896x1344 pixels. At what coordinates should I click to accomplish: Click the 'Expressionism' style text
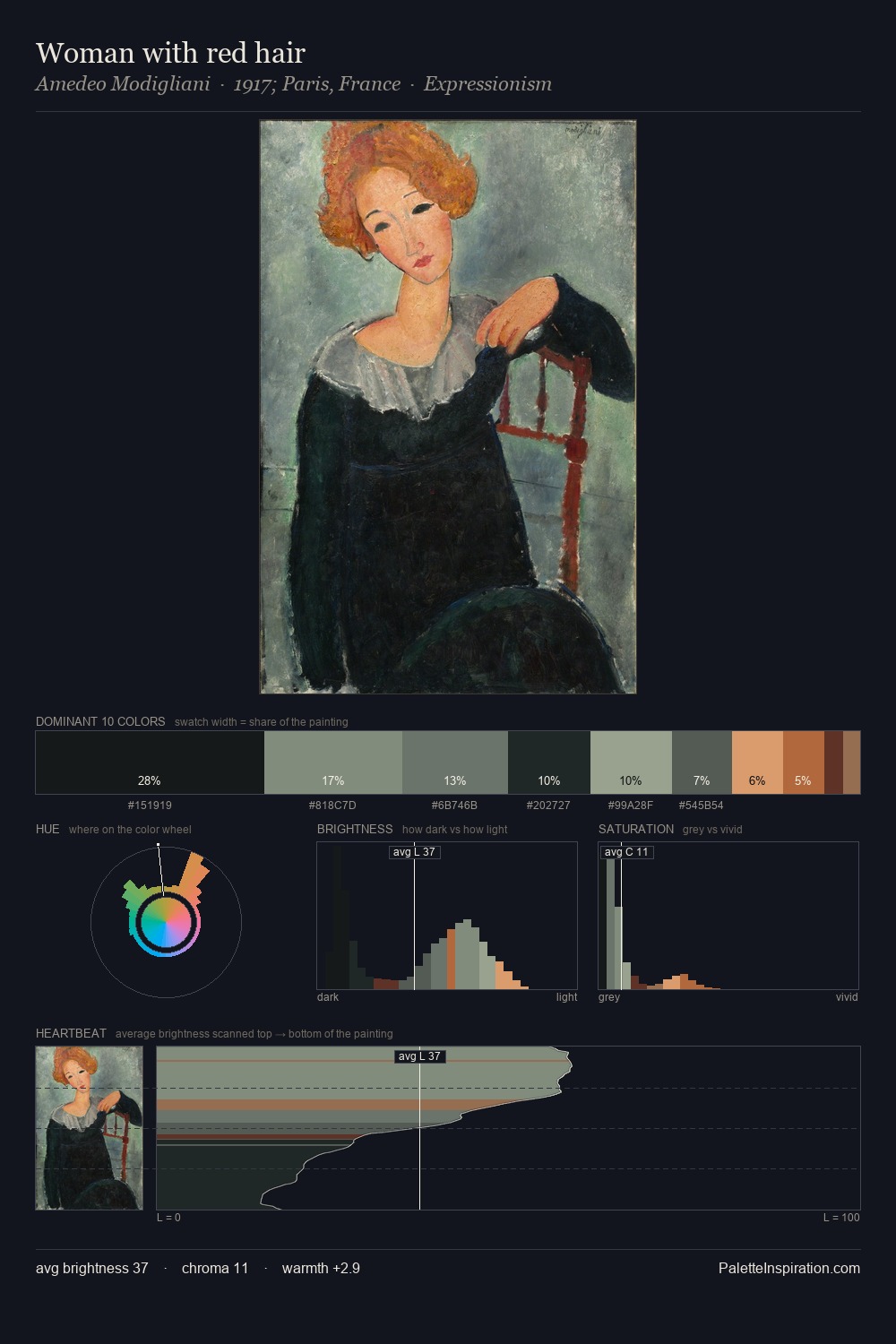click(x=487, y=84)
